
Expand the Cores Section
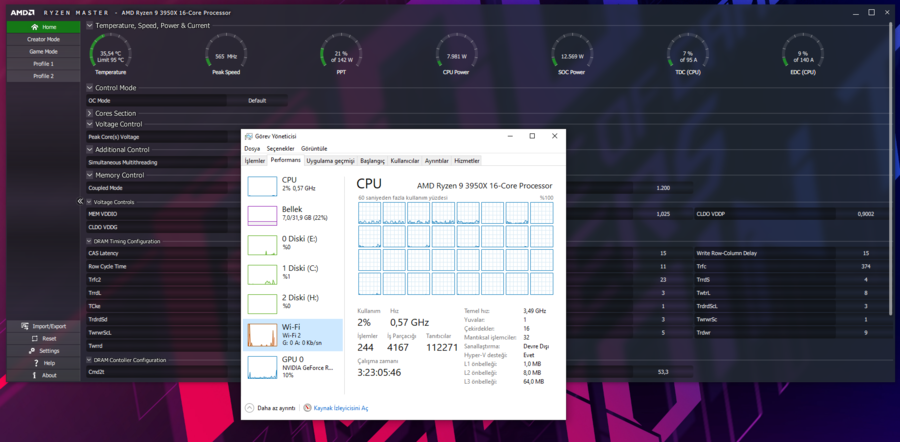(90, 114)
